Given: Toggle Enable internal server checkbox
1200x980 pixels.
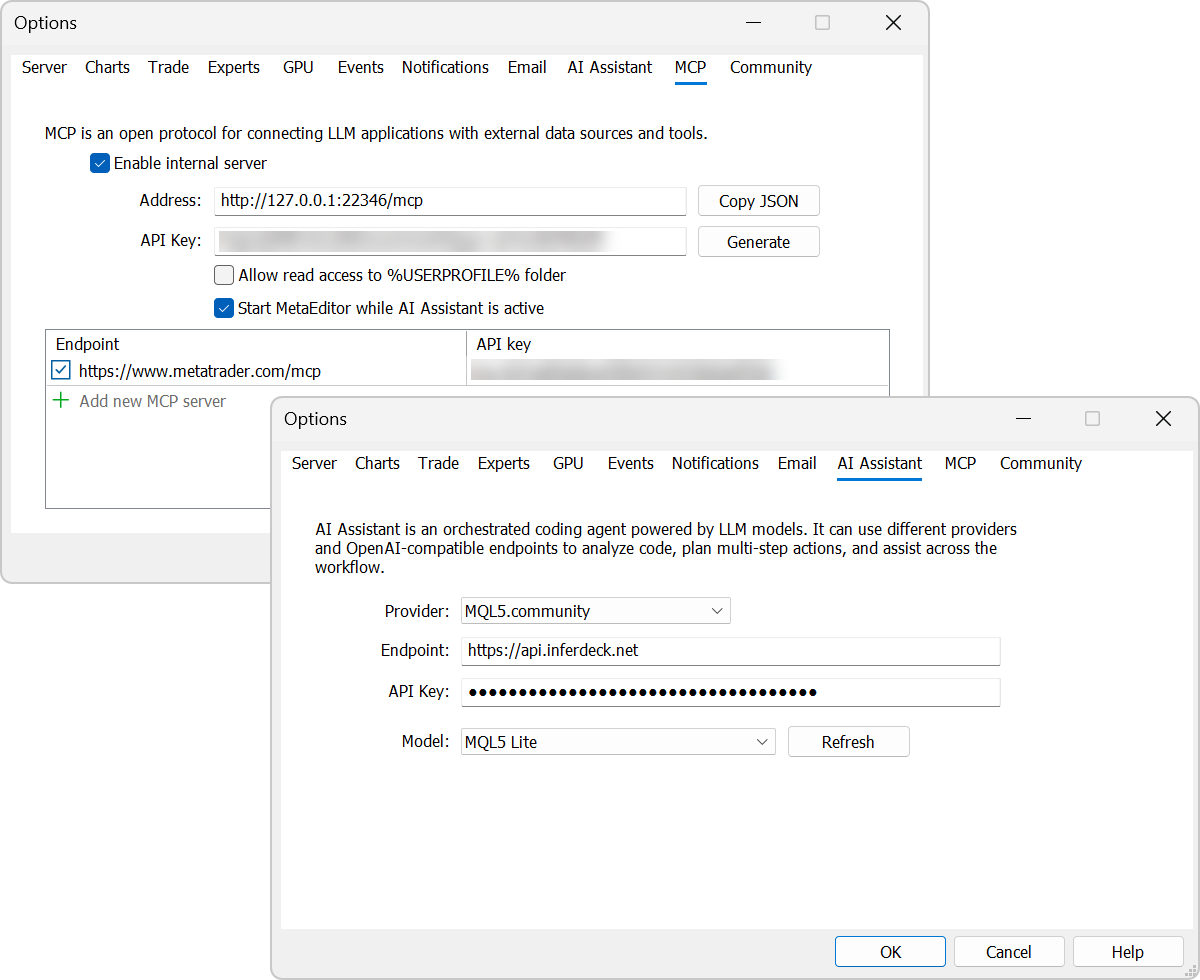Looking at the screenshot, I should 100,163.
